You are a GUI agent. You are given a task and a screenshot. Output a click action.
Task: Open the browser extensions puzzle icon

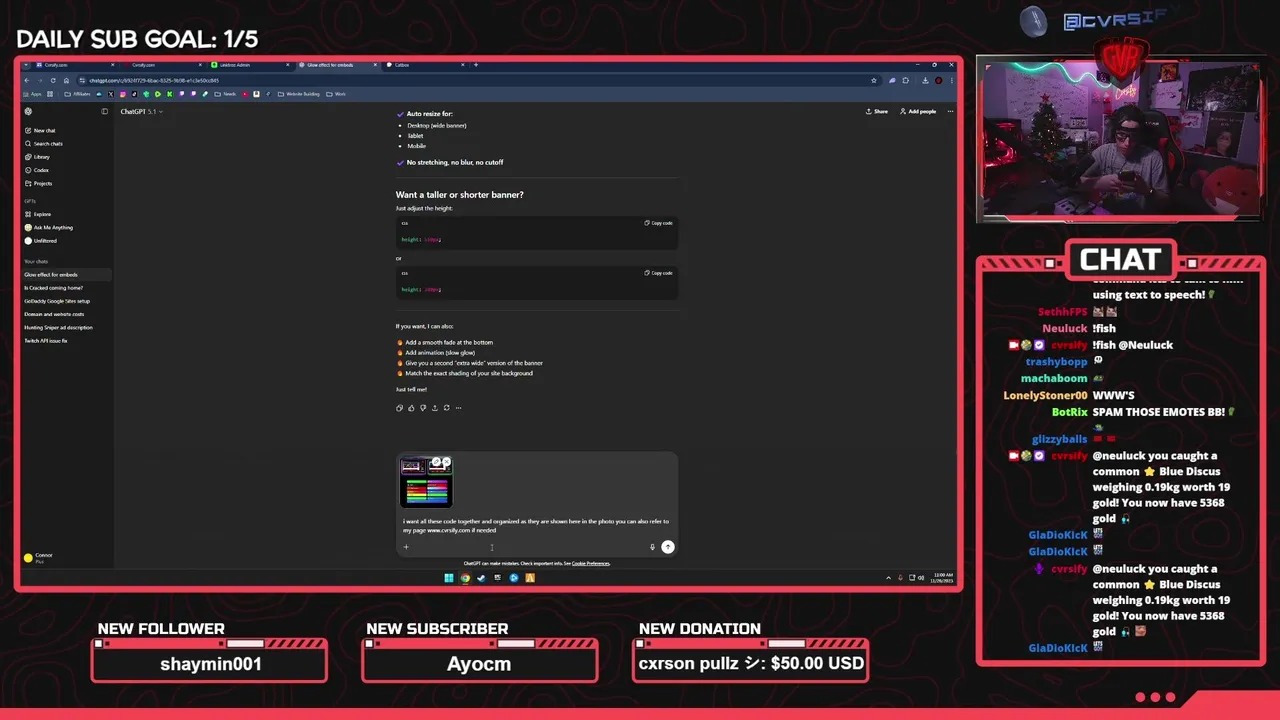pos(906,80)
